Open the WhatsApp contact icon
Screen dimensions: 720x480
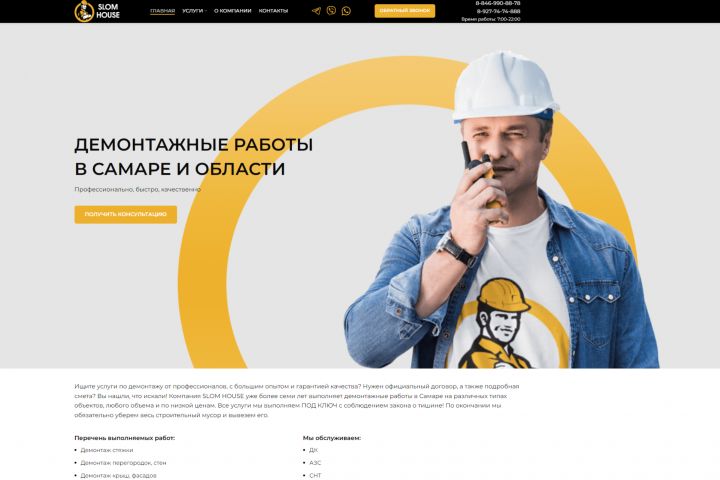(x=346, y=11)
